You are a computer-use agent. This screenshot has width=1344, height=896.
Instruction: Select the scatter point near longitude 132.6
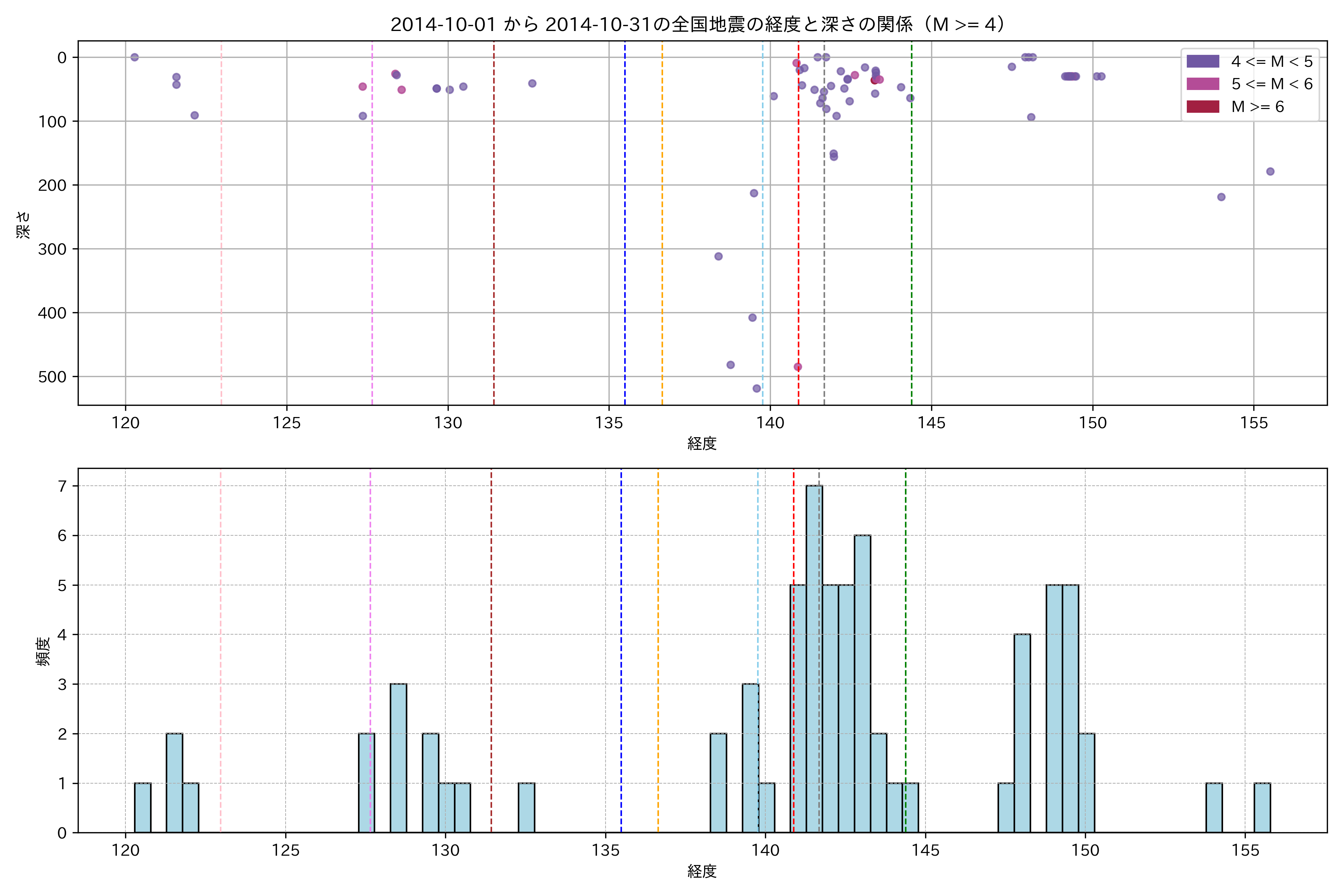click(x=532, y=83)
